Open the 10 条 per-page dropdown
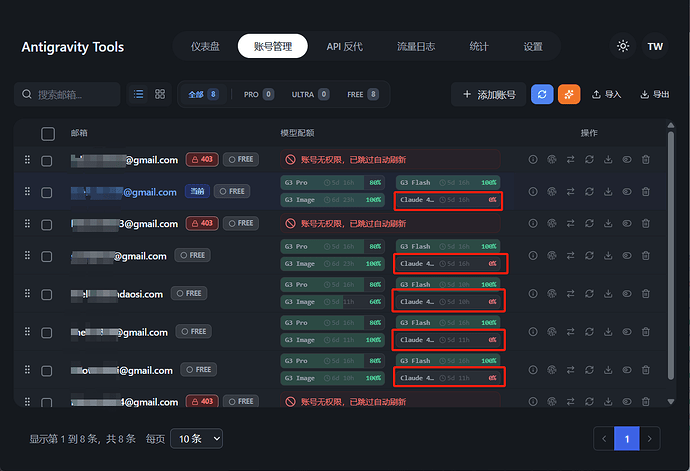 click(196, 438)
